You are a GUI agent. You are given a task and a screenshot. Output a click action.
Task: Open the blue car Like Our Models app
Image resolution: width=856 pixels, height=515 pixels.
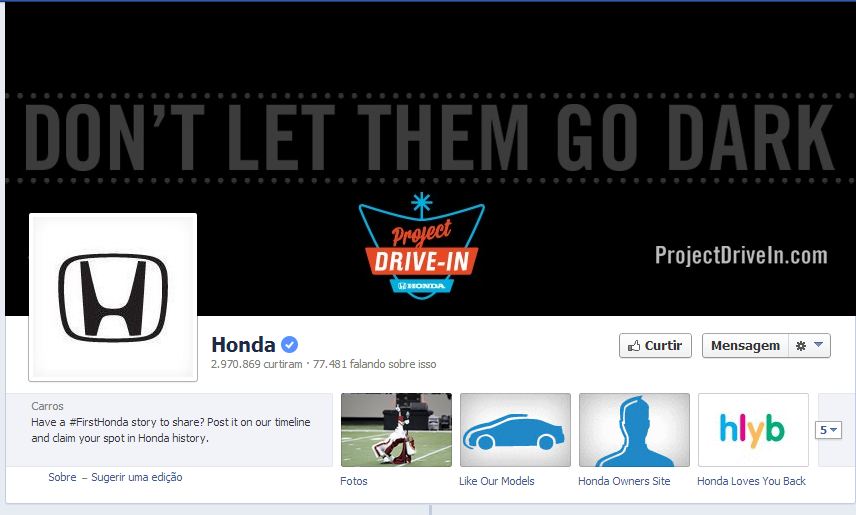click(x=515, y=430)
